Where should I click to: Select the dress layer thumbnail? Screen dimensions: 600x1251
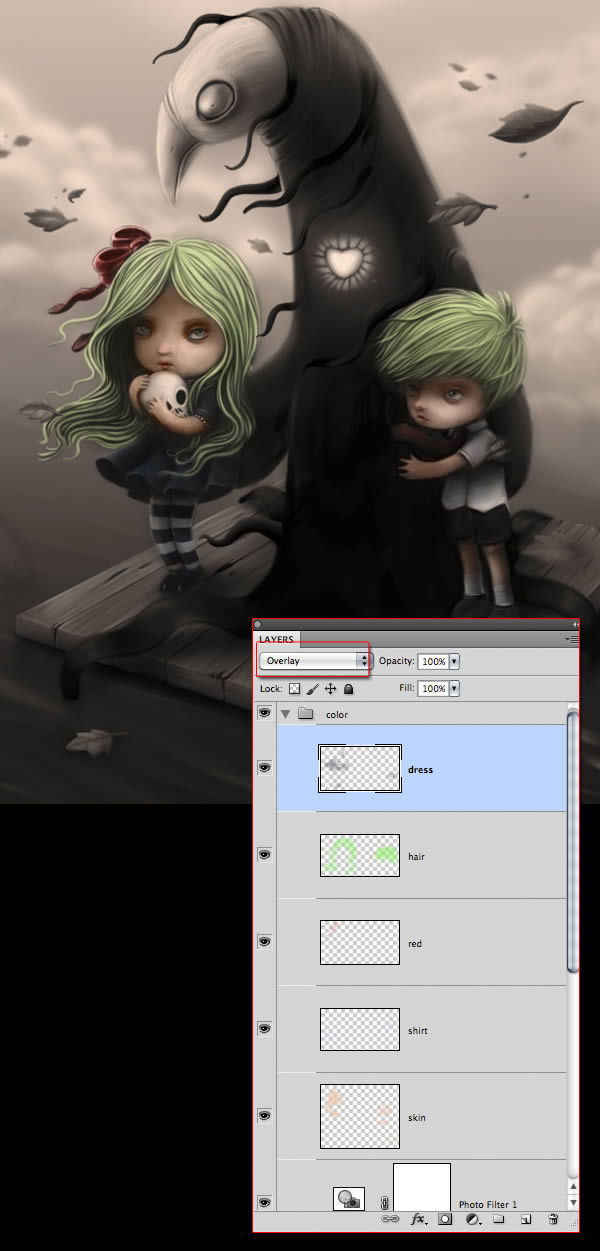point(360,768)
